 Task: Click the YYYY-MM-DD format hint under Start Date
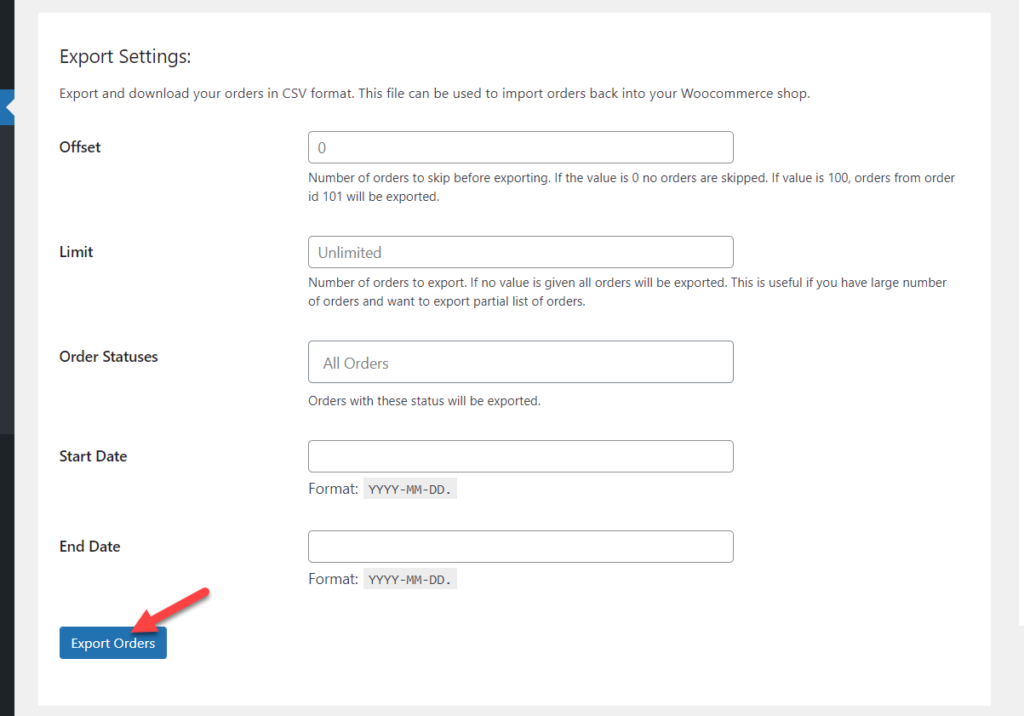pos(410,489)
